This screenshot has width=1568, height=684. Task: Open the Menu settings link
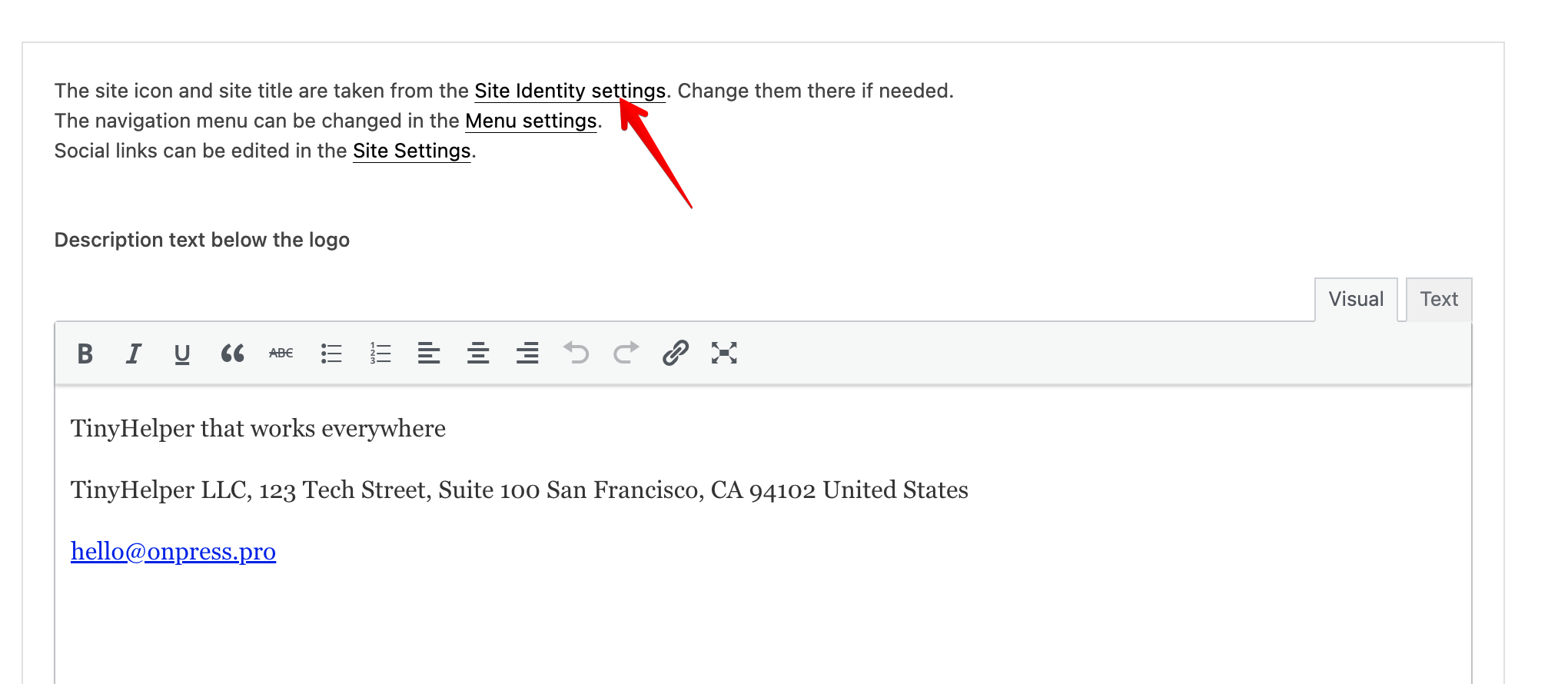click(x=530, y=121)
